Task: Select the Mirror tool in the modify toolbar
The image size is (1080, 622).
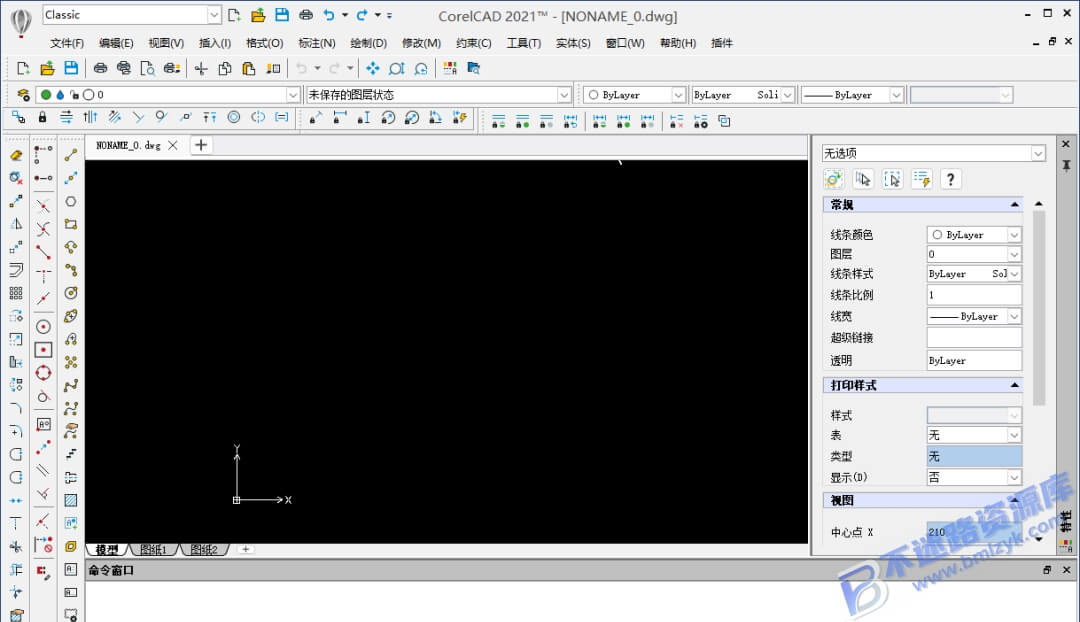Action: tap(16, 224)
